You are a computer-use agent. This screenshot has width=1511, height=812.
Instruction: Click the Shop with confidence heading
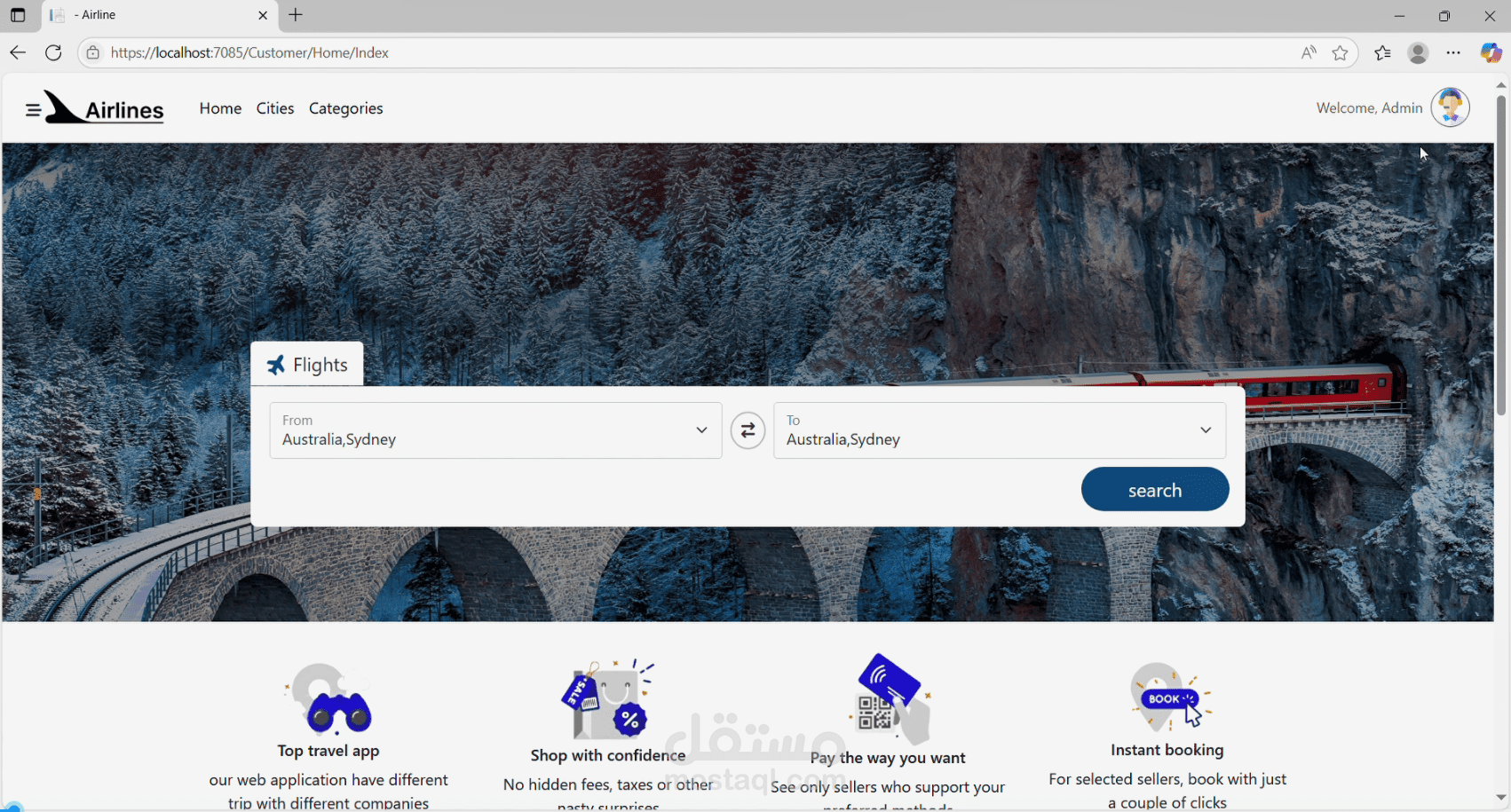coord(608,755)
